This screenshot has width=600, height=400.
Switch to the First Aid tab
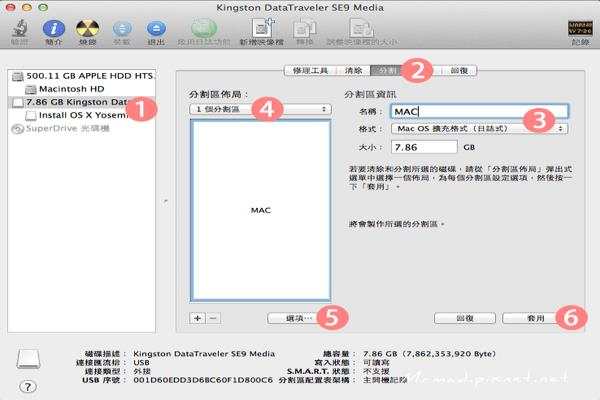310,70
